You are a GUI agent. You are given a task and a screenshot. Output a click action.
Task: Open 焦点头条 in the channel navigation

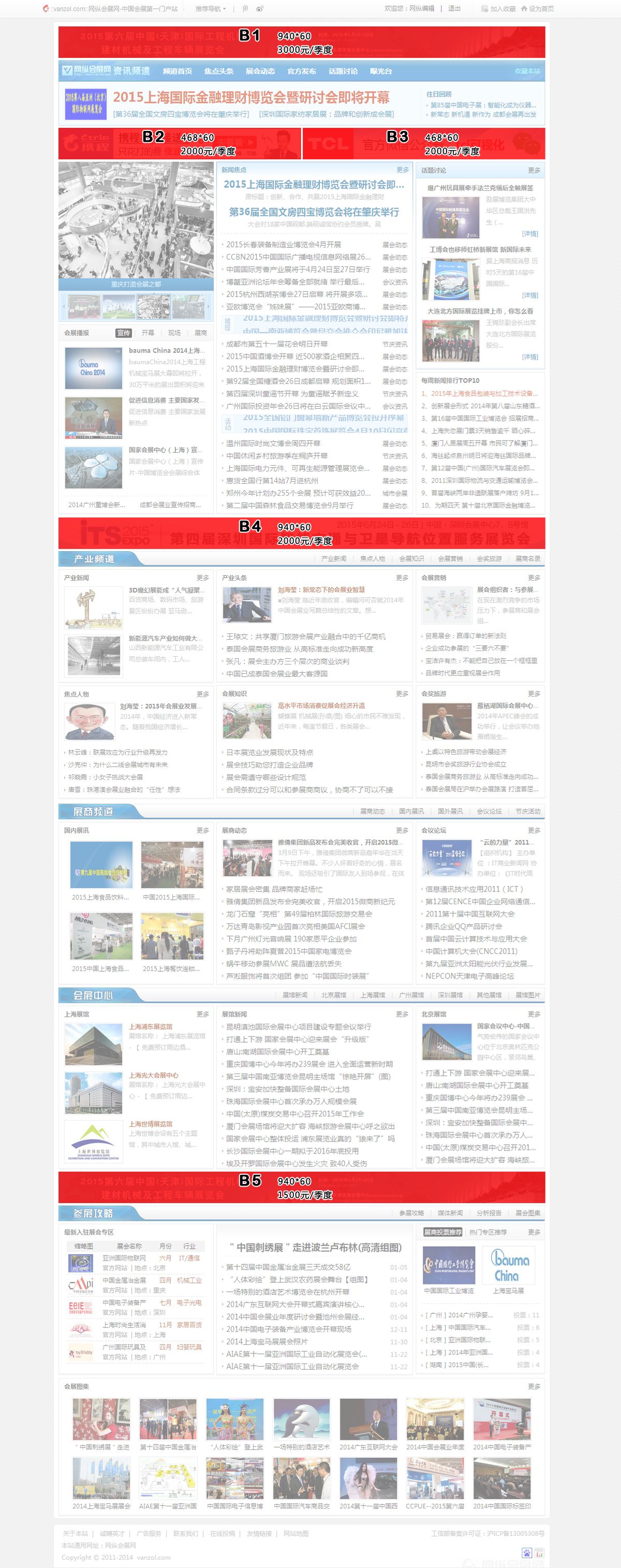pos(219,71)
